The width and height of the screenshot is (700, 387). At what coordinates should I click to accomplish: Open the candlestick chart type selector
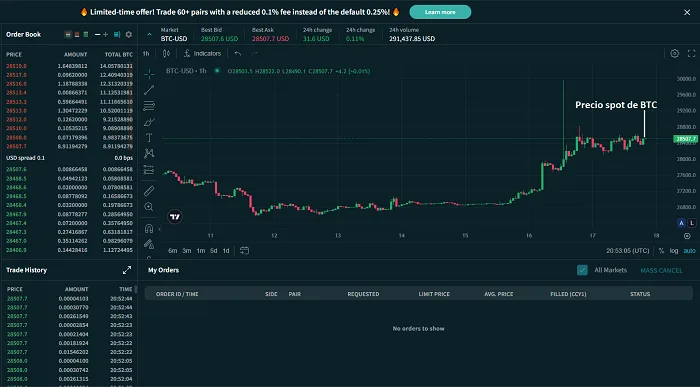(x=166, y=54)
